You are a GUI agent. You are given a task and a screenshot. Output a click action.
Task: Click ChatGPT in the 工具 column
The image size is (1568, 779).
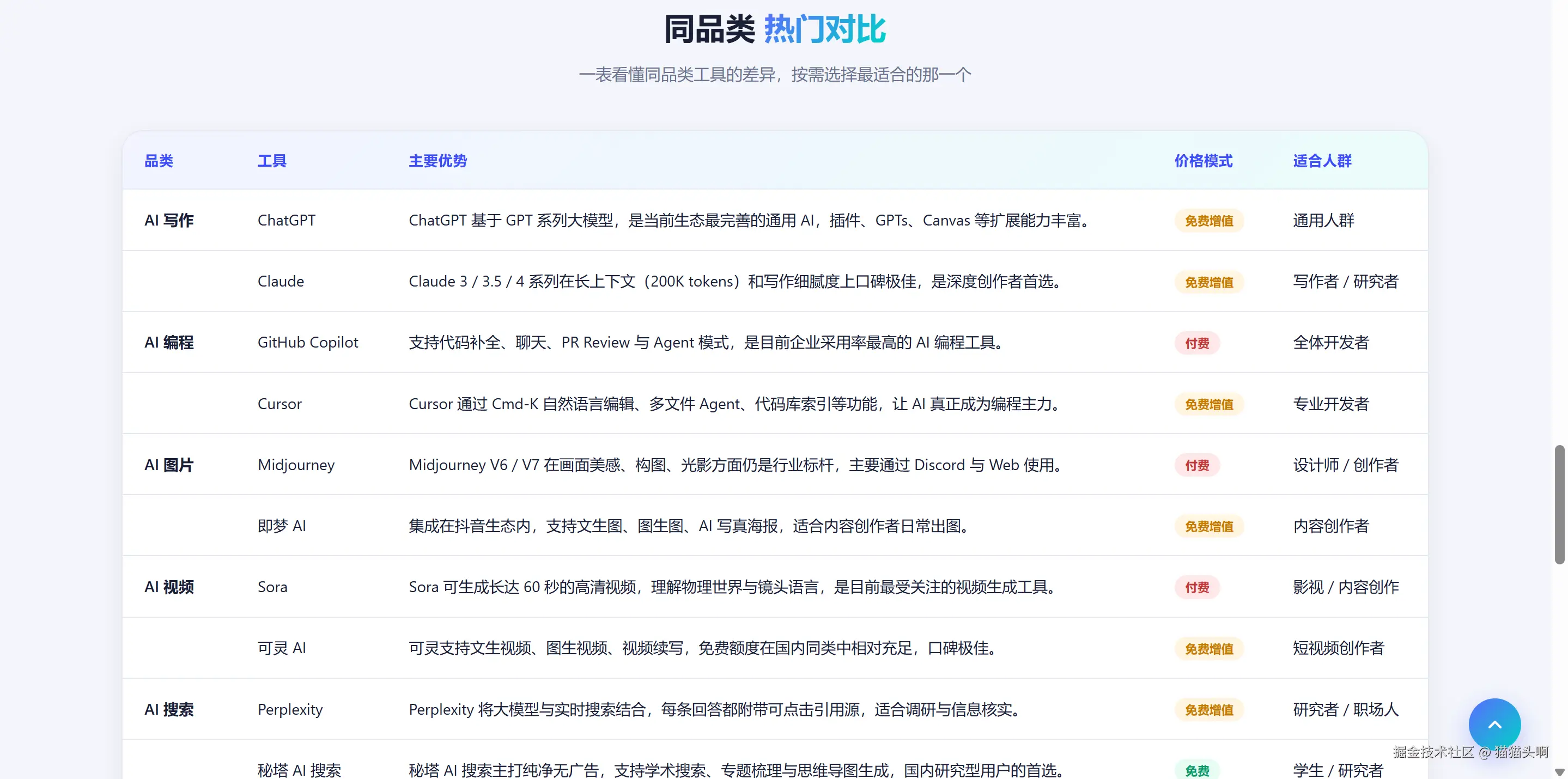pyautogui.click(x=287, y=220)
